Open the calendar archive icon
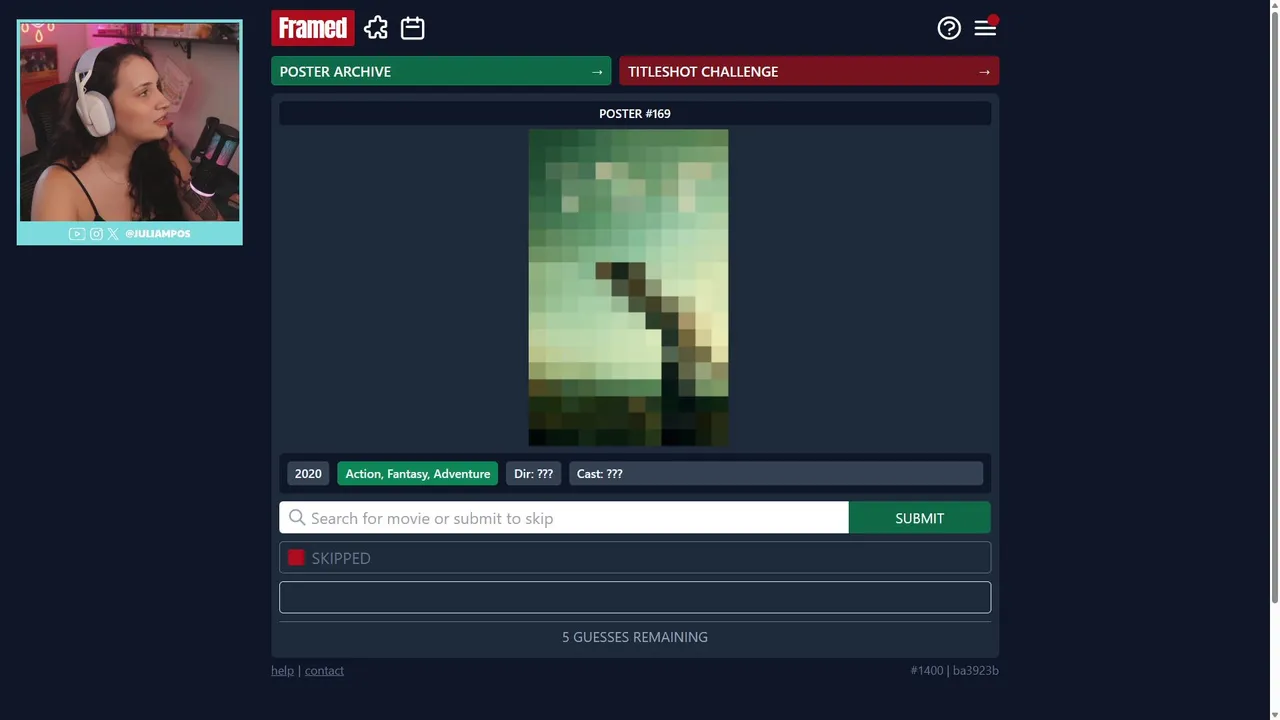Image resolution: width=1280 pixels, height=720 pixels. pyautogui.click(x=413, y=28)
